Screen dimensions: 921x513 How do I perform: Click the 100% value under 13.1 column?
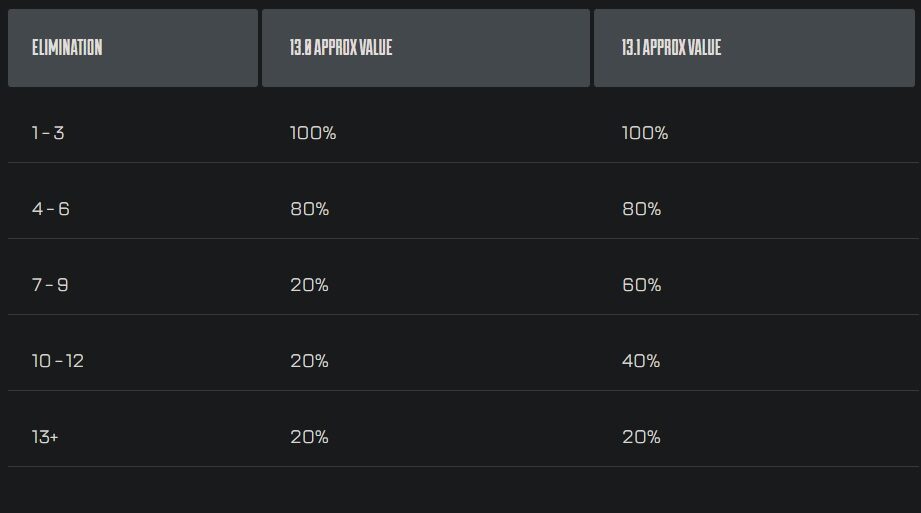(645, 133)
